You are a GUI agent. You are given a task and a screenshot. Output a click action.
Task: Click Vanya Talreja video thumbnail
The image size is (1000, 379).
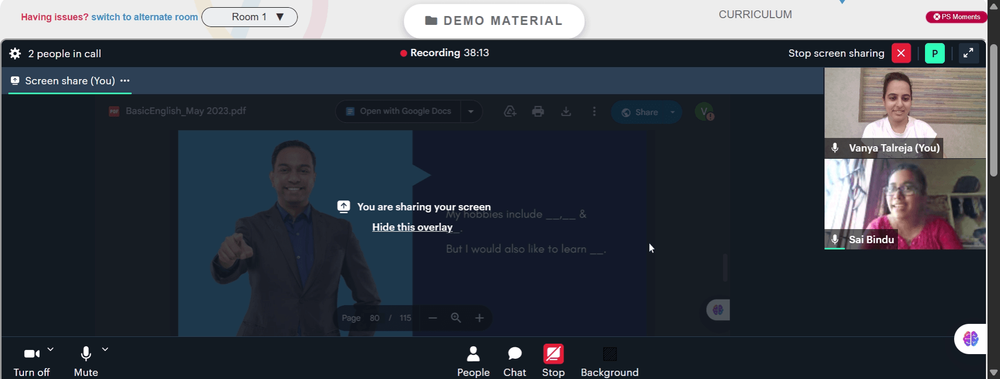904,113
